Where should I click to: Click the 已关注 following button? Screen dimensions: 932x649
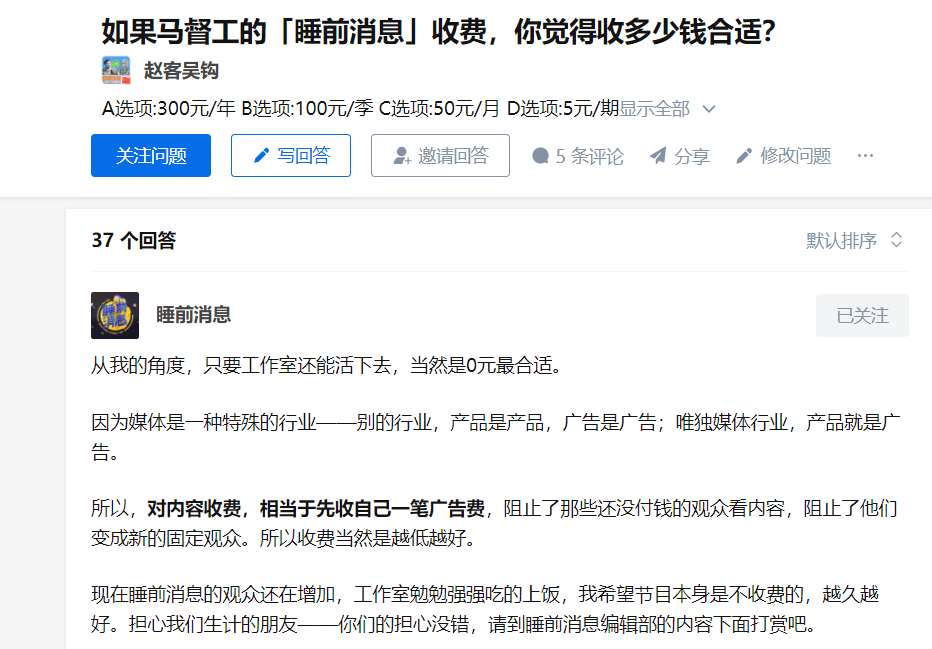pyautogui.click(x=862, y=316)
